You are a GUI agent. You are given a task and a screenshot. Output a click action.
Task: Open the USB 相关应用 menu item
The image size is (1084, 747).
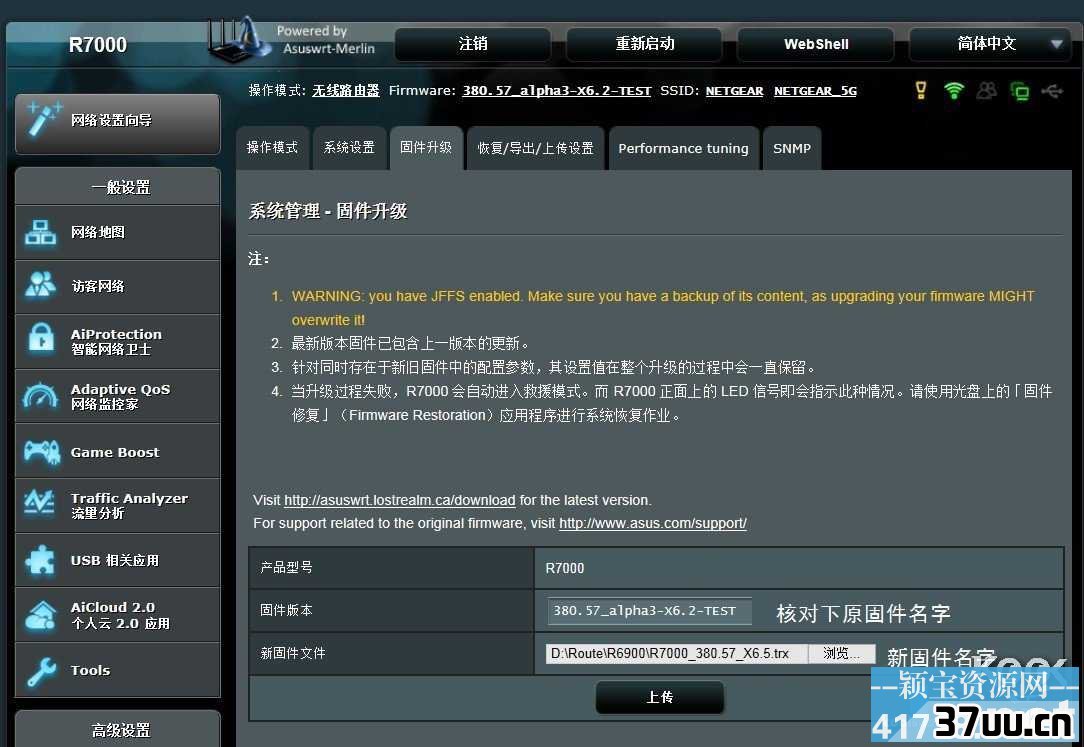click(x=118, y=560)
